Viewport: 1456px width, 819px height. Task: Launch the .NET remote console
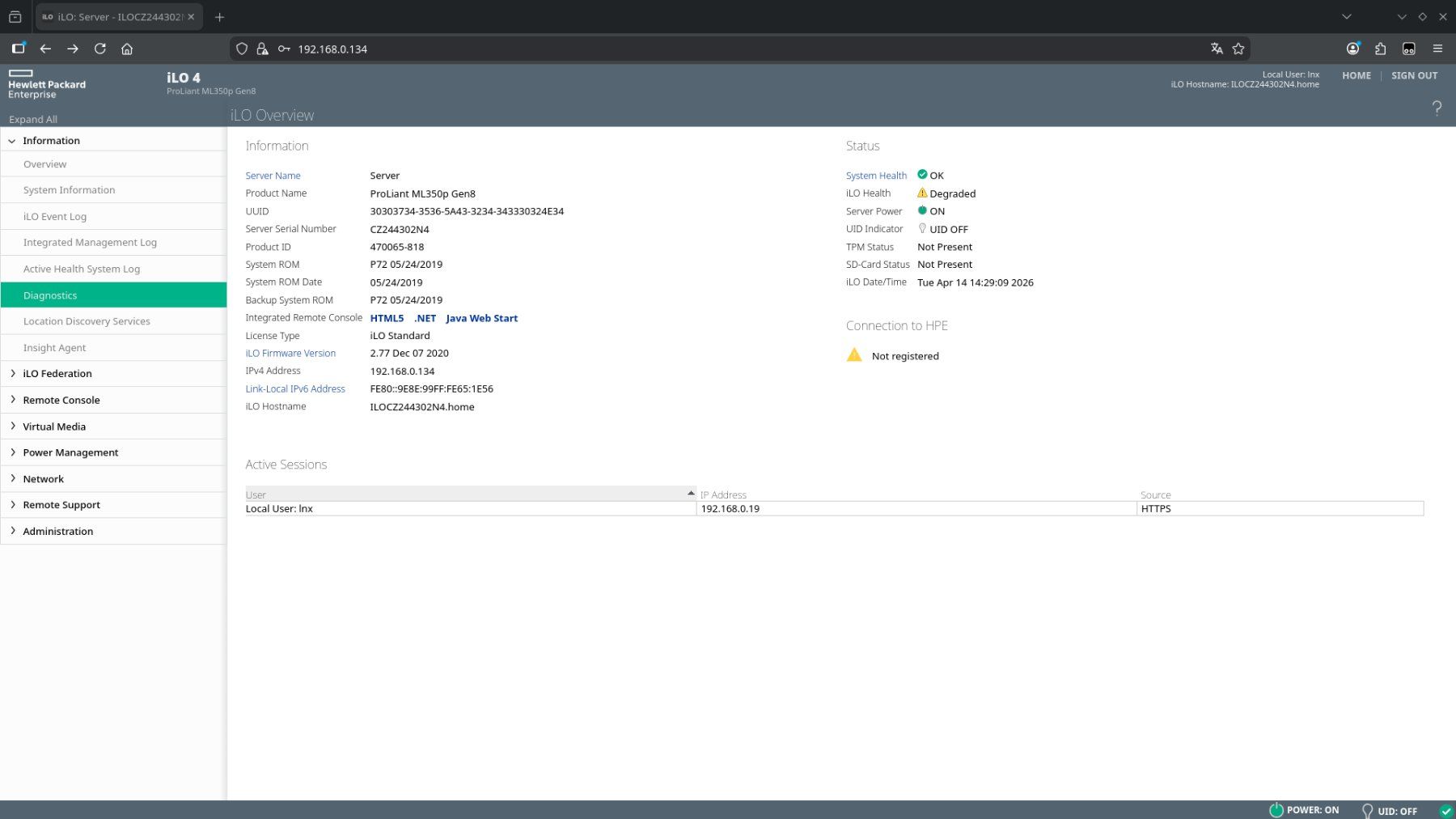(425, 318)
